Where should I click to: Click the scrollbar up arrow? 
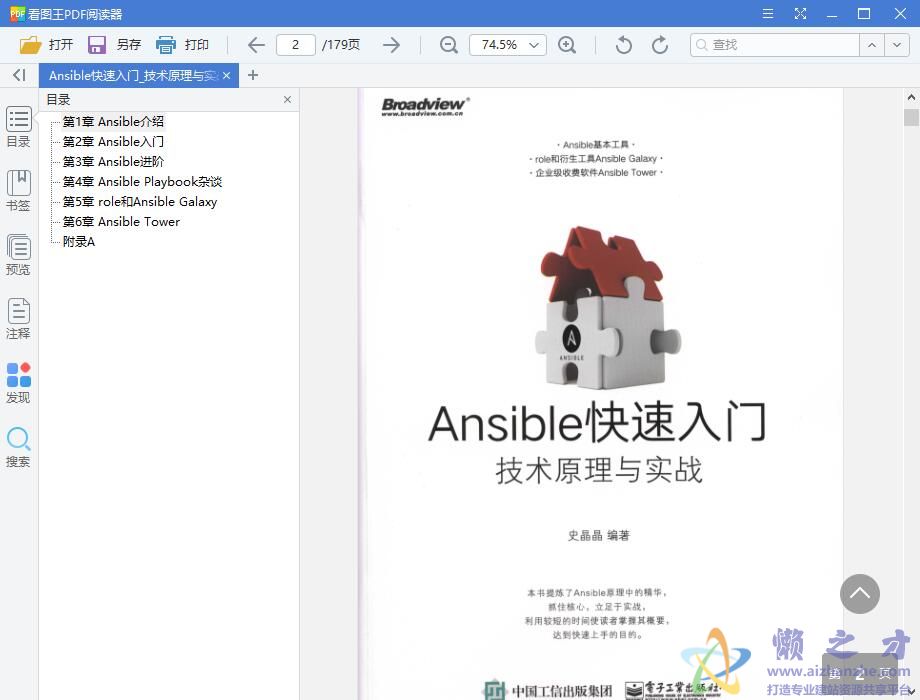coord(911,97)
